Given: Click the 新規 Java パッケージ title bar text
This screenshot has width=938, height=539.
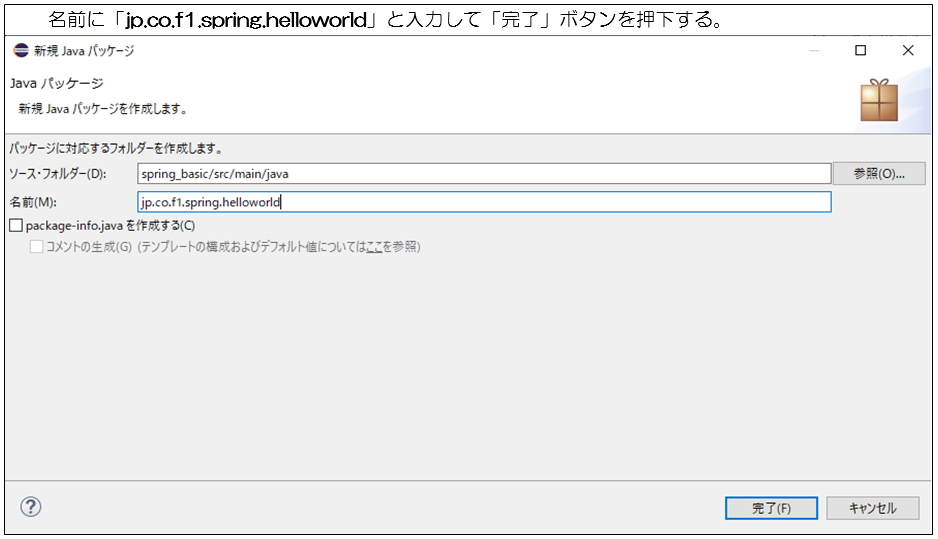Looking at the screenshot, I should [x=84, y=51].
